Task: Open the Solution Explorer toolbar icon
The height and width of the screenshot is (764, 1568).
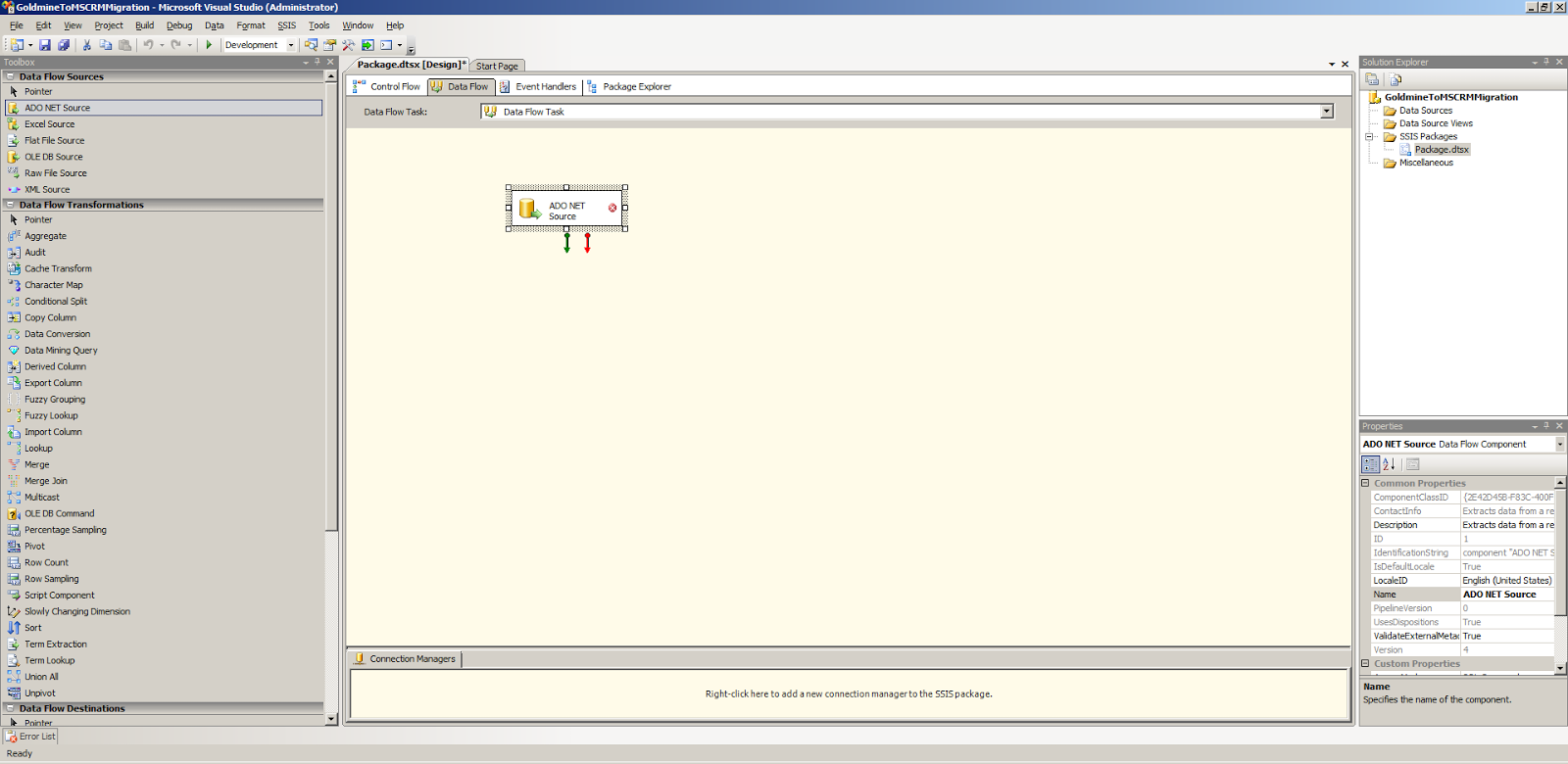Action: point(311,45)
